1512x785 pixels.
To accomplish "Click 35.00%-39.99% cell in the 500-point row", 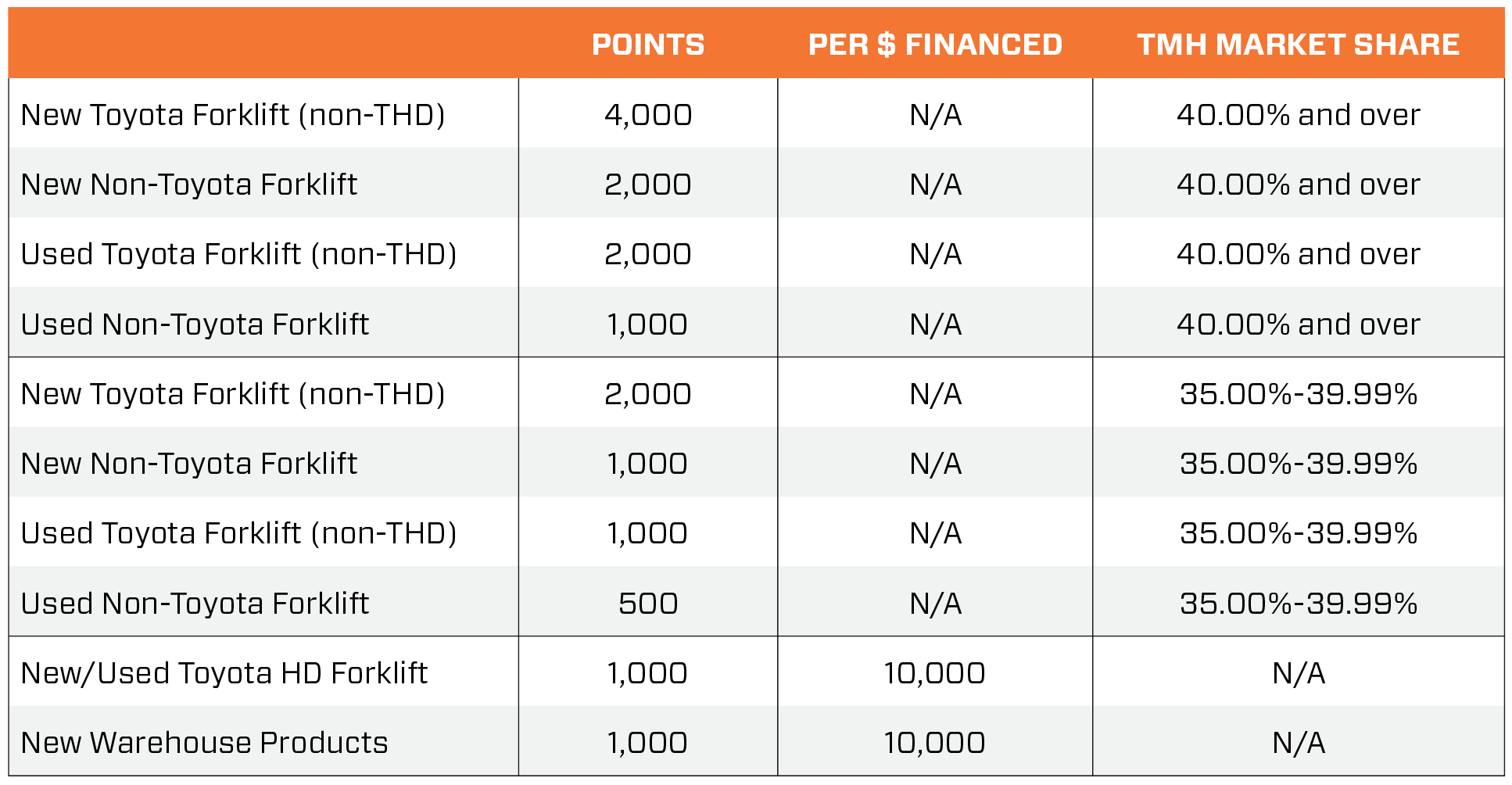I will tap(1299, 604).
